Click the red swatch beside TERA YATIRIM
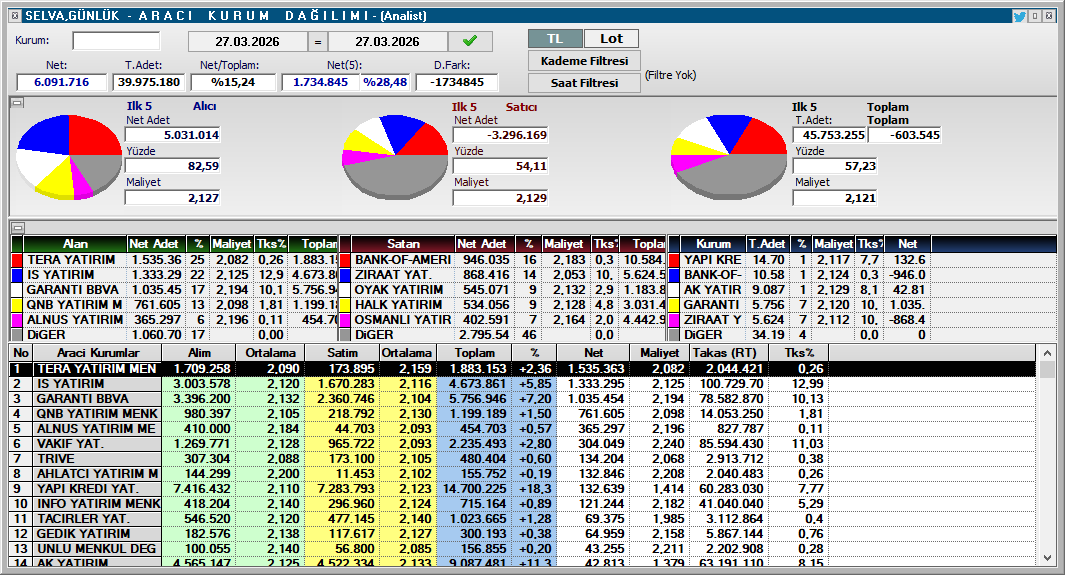The height and width of the screenshot is (575, 1065). pos(16,260)
